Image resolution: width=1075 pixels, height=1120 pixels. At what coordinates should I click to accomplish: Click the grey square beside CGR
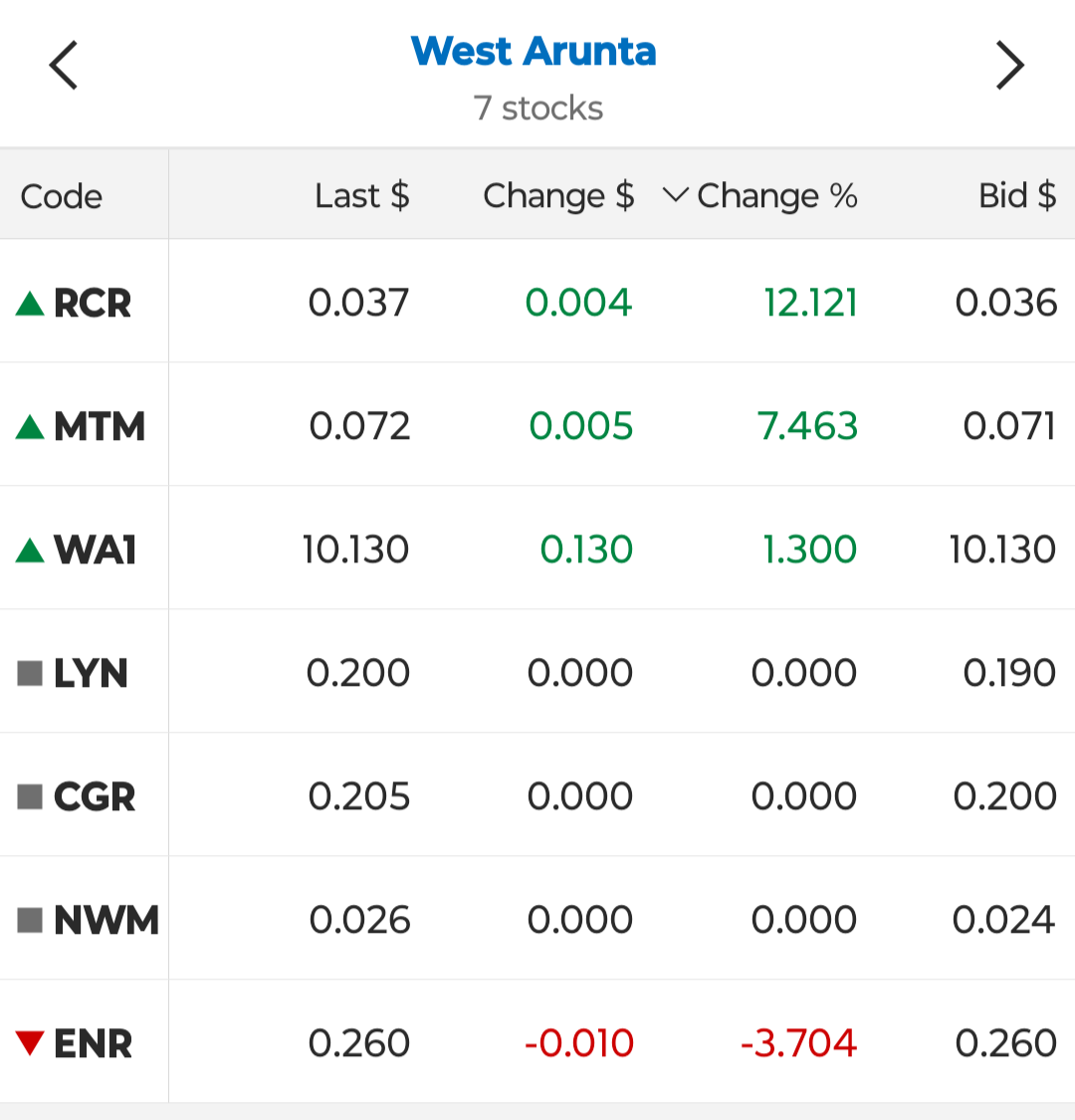30,797
